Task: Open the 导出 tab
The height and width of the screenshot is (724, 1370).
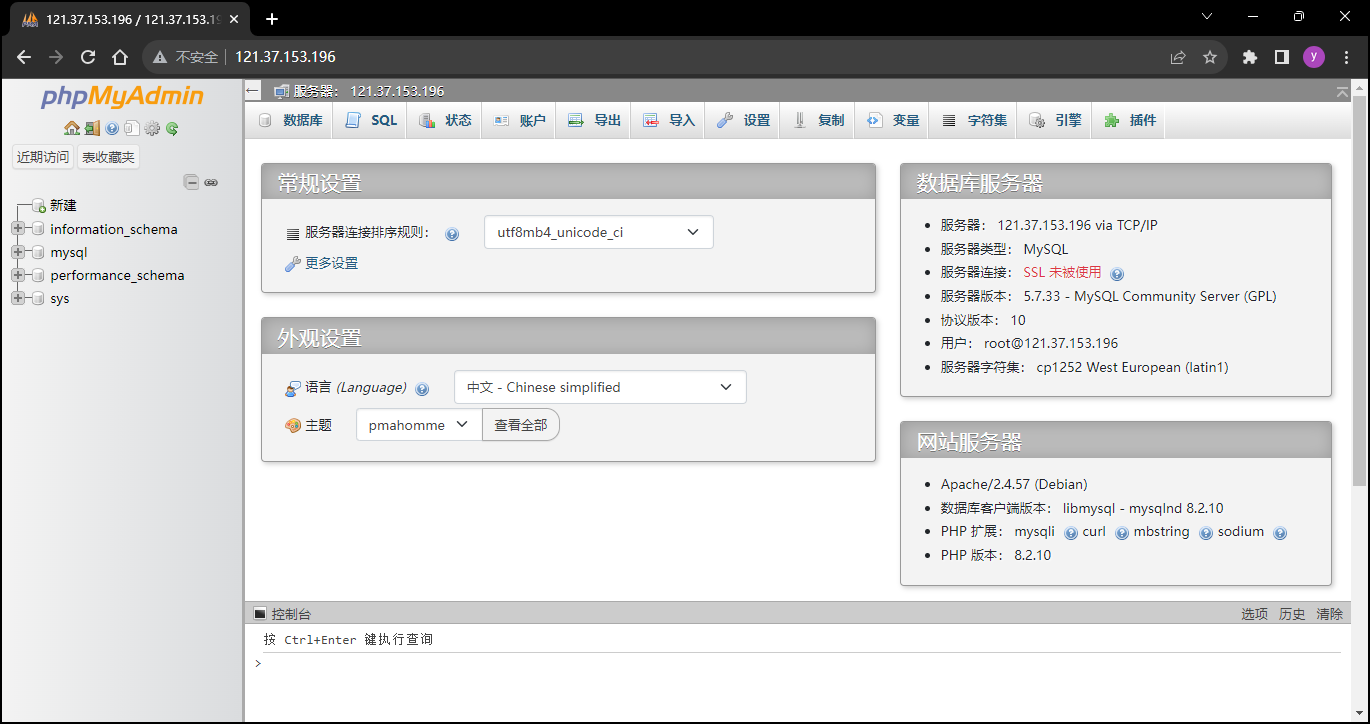Action: (x=595, y=120)
